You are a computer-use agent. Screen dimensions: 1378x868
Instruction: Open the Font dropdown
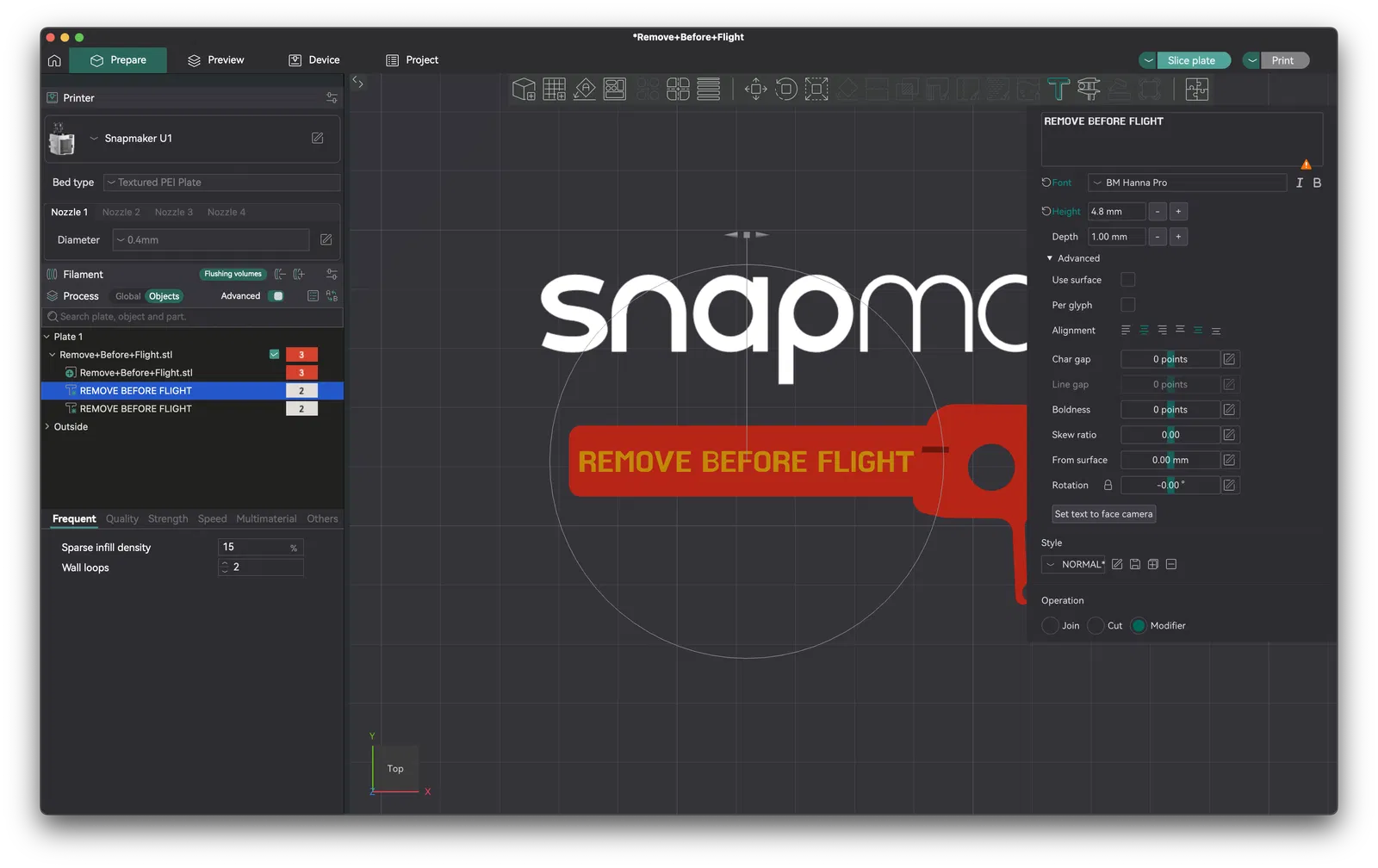pyautogui.click(x=1188, y=183)
